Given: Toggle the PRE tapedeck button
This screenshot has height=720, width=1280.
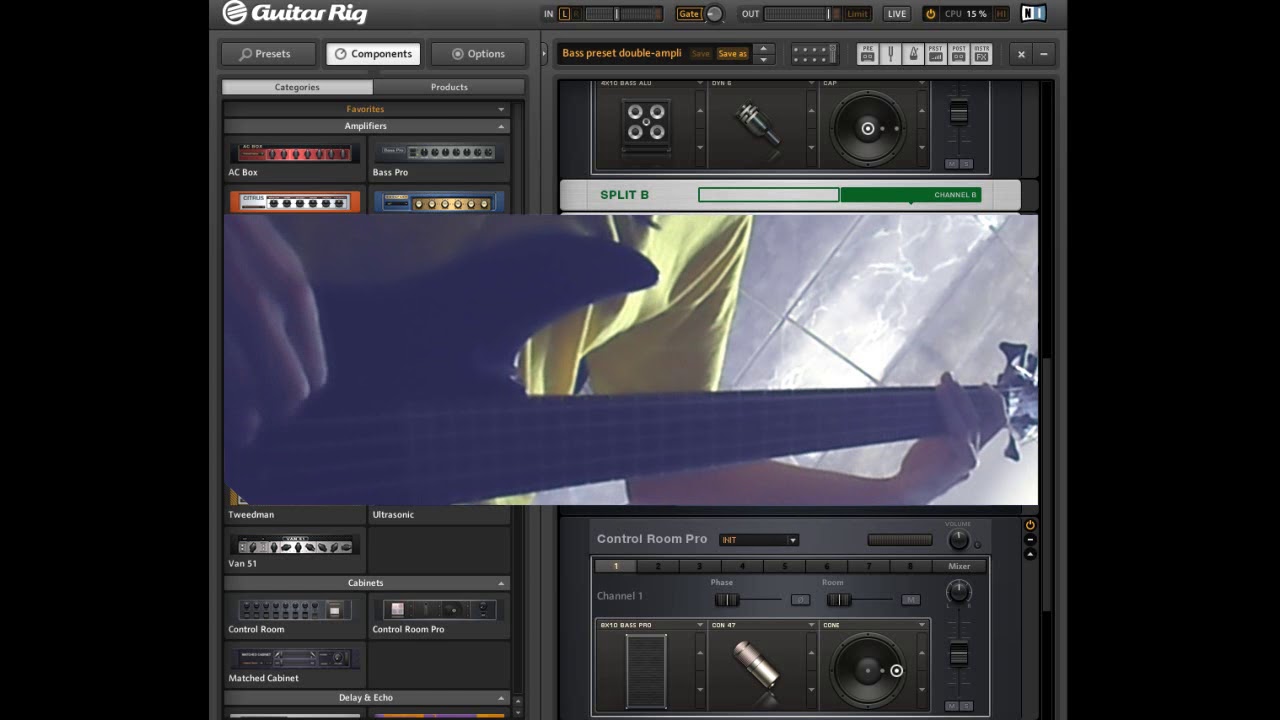Looking at the screenshot, I should [x=867, y=54].
